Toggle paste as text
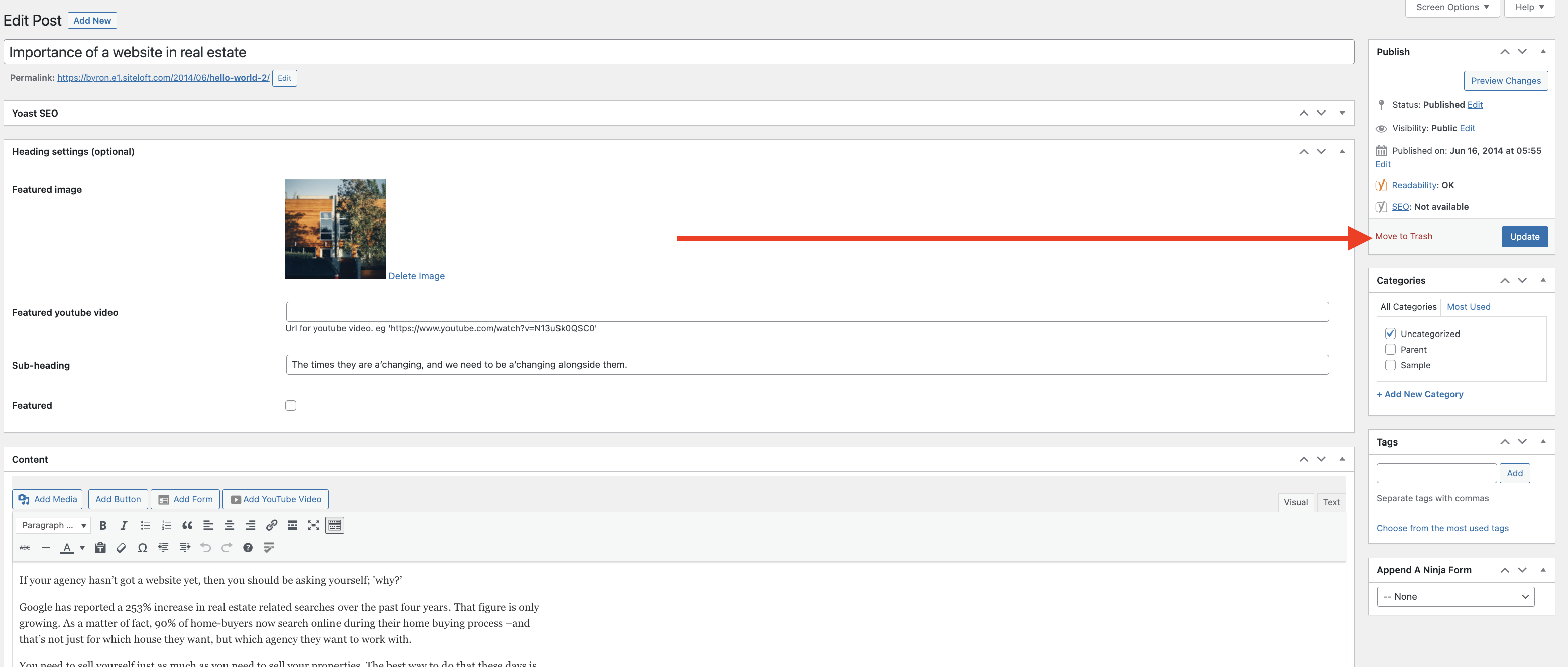1568x667 pixels. 100,548
